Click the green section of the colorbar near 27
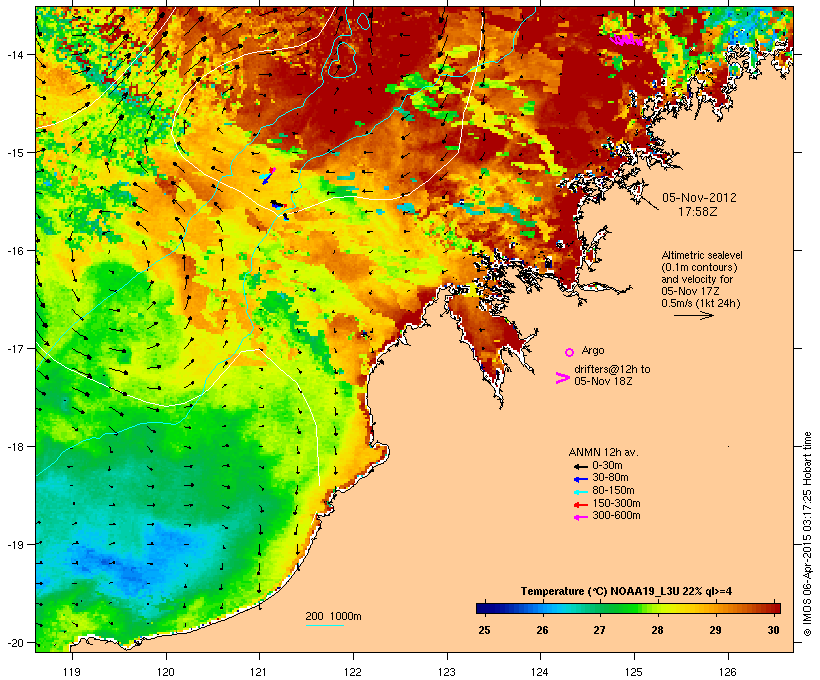 [x=599, y=608]
